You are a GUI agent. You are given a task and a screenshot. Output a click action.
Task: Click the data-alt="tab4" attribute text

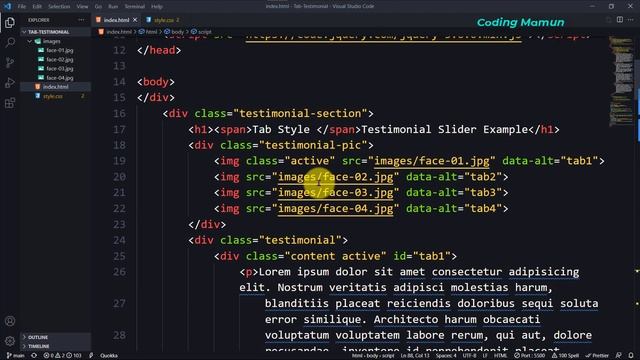[x=453, y=209]
